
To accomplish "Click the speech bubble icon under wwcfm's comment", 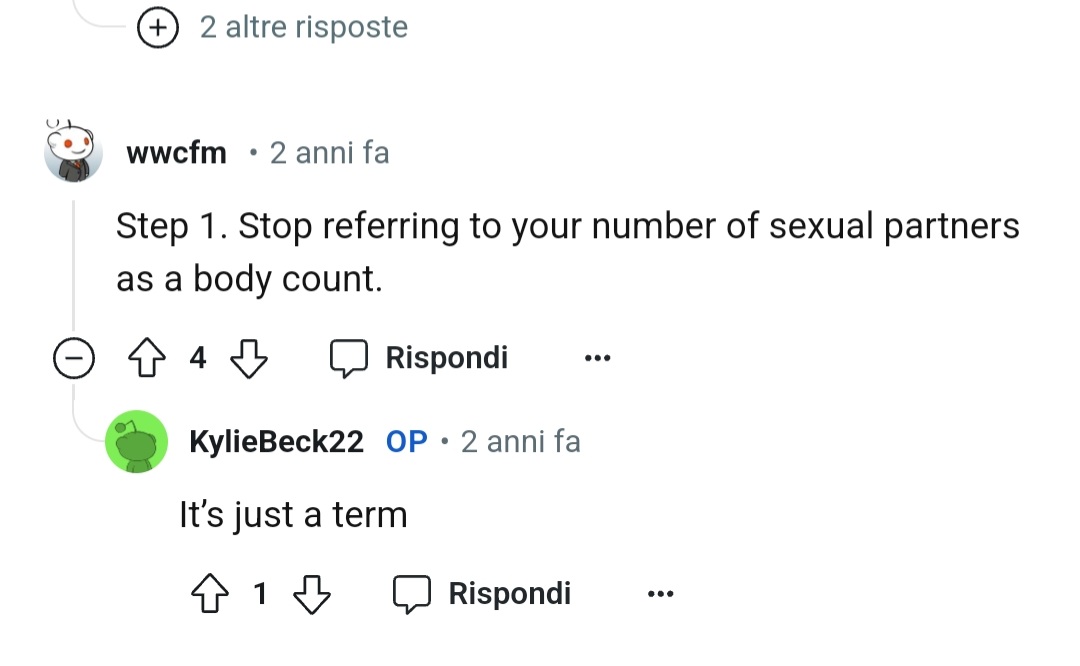I will [349, 358].
